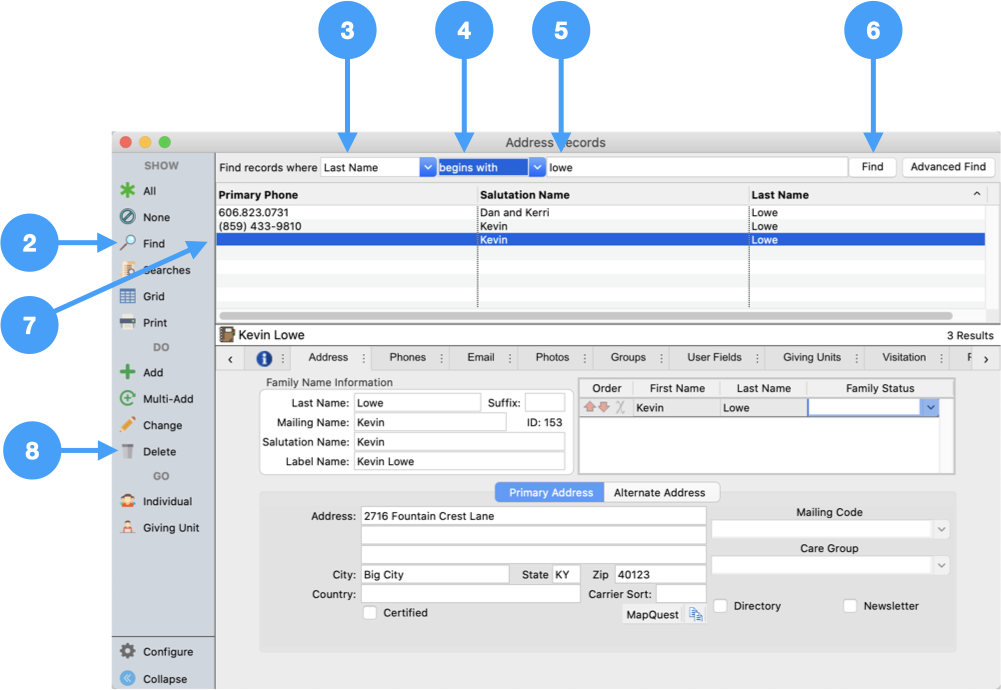Open Searches from the Show sidebar
1001x690 pixels.
162,269
